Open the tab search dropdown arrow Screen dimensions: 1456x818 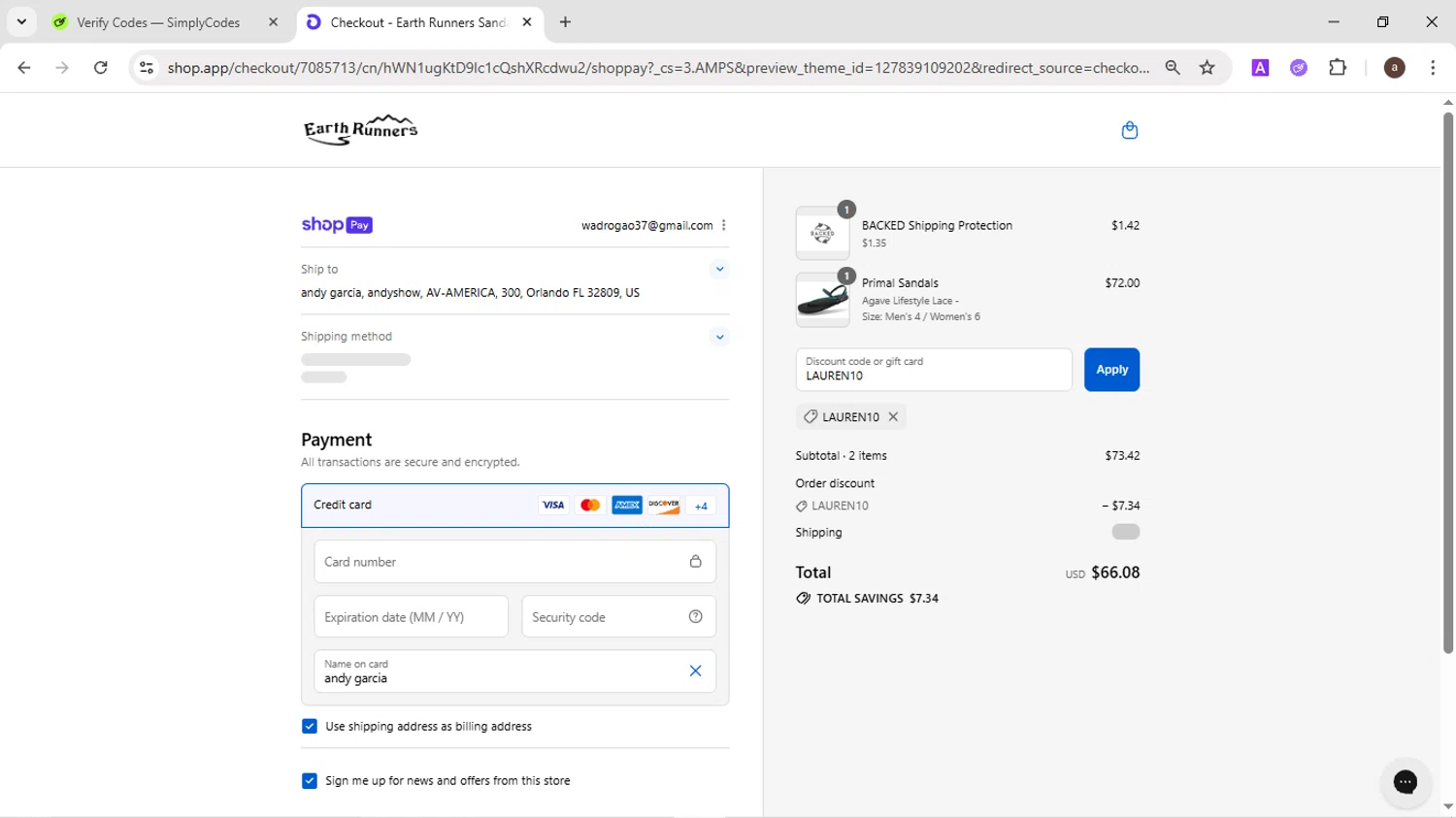tap(21, 21)
